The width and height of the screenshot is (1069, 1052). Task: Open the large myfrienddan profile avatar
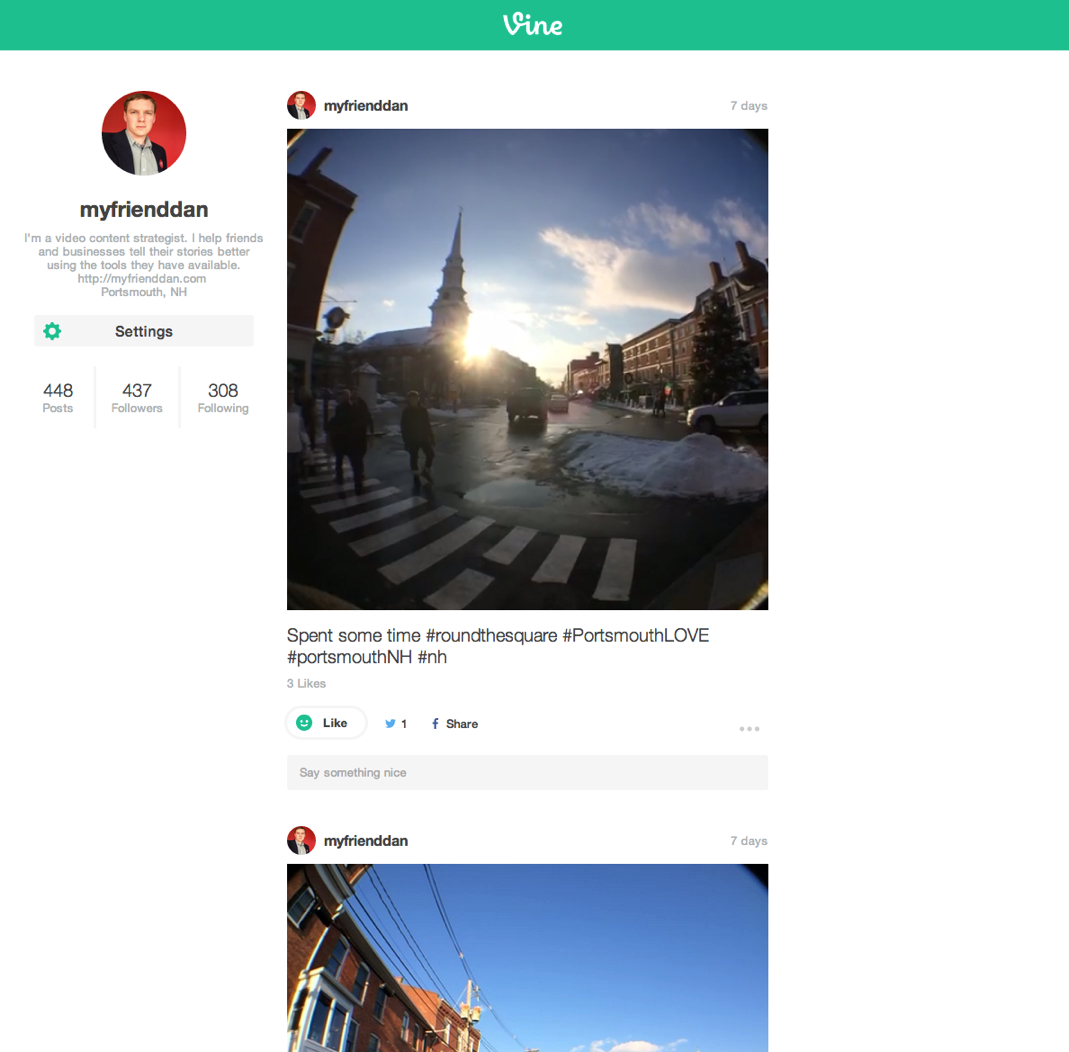tap(144, 133)
